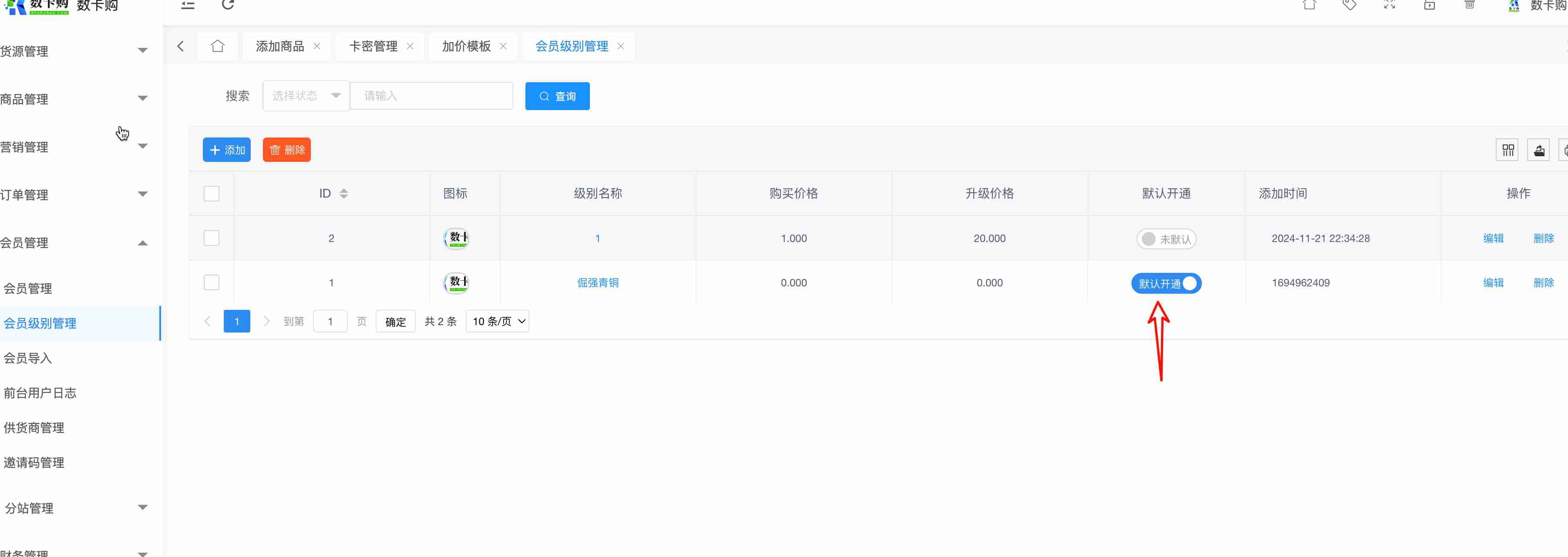Click the 请输入 search input field
1568x557 pixels.
click(x=431, y=96)
